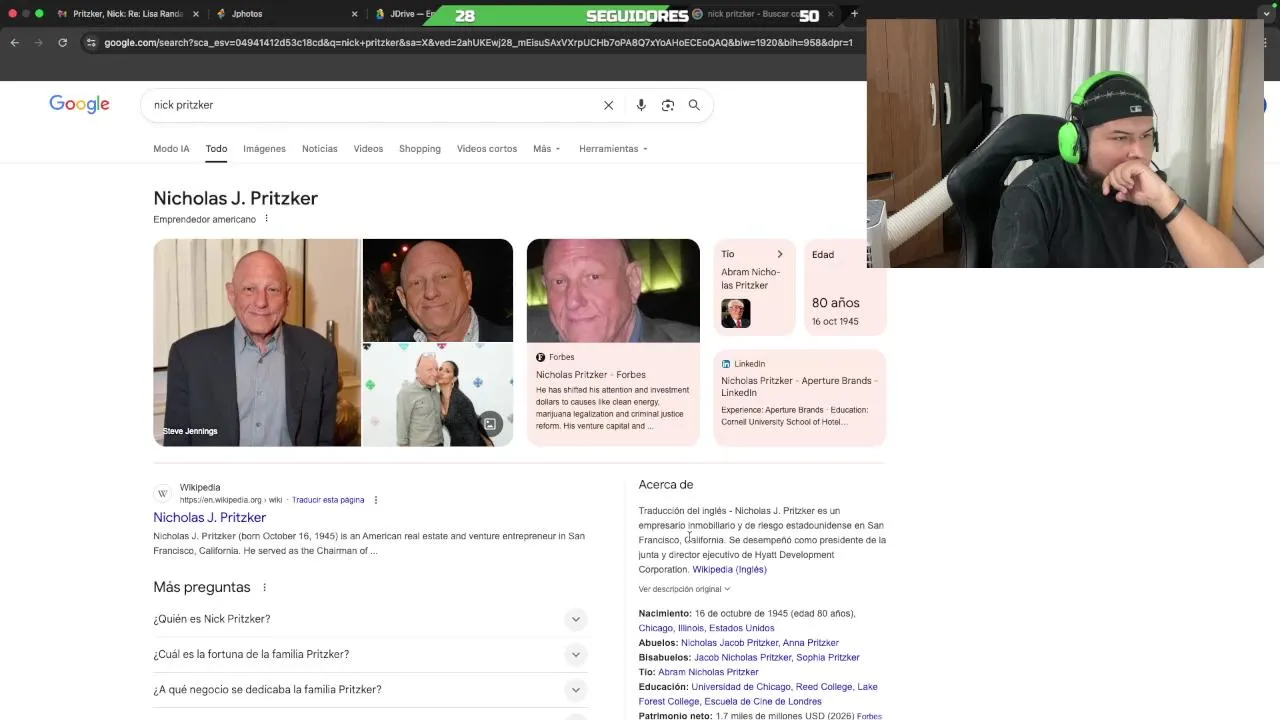Screen dimensions: 1280x720
Task: Open Nicholas J. Pritzker Wikipedia result
Action: [x=209, y=517]
